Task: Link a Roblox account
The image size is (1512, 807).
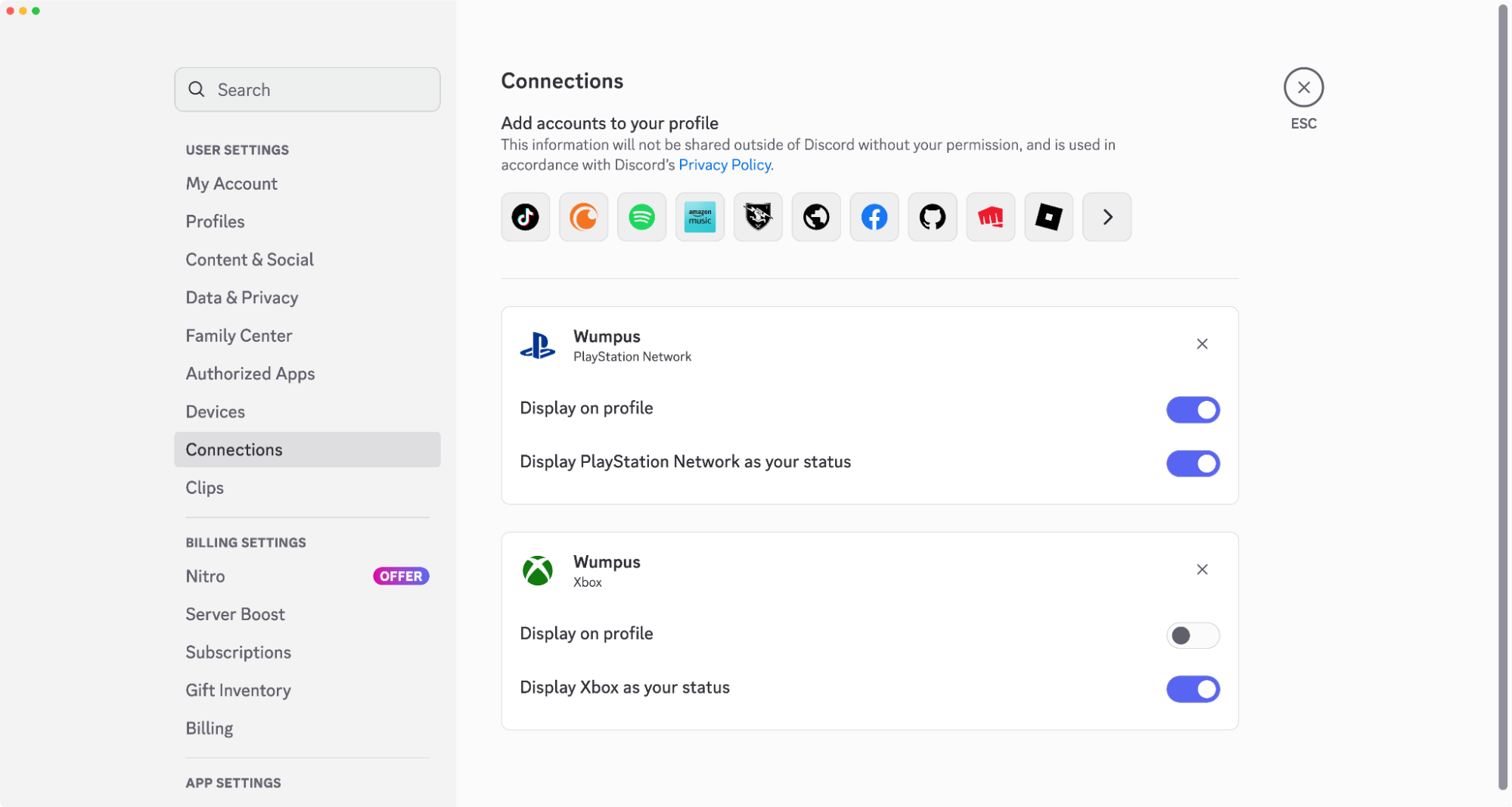Action: 1048,217
